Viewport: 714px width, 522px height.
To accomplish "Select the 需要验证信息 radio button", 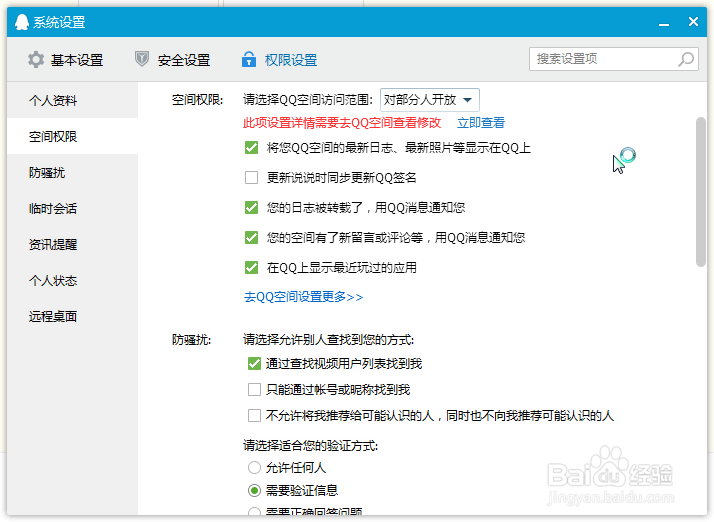I will click(254, 490).
